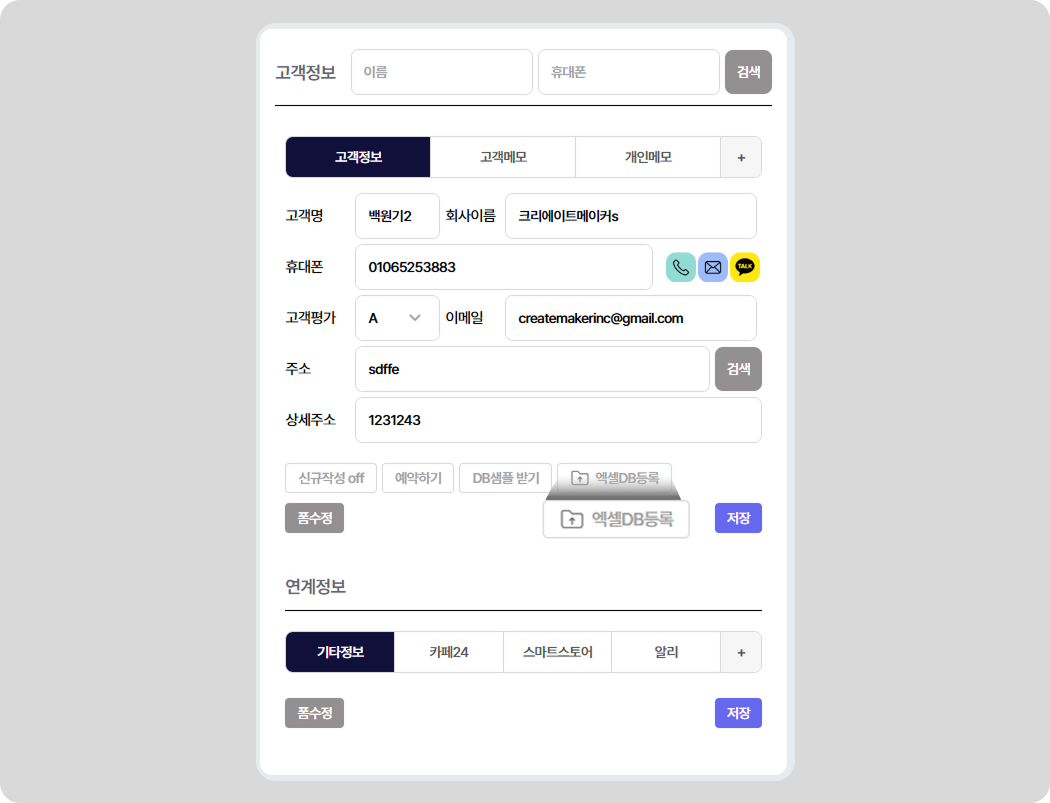Switch to the 개인메모 tab
The width and height of the screenshot is (1050, 803).
[648, 157]
